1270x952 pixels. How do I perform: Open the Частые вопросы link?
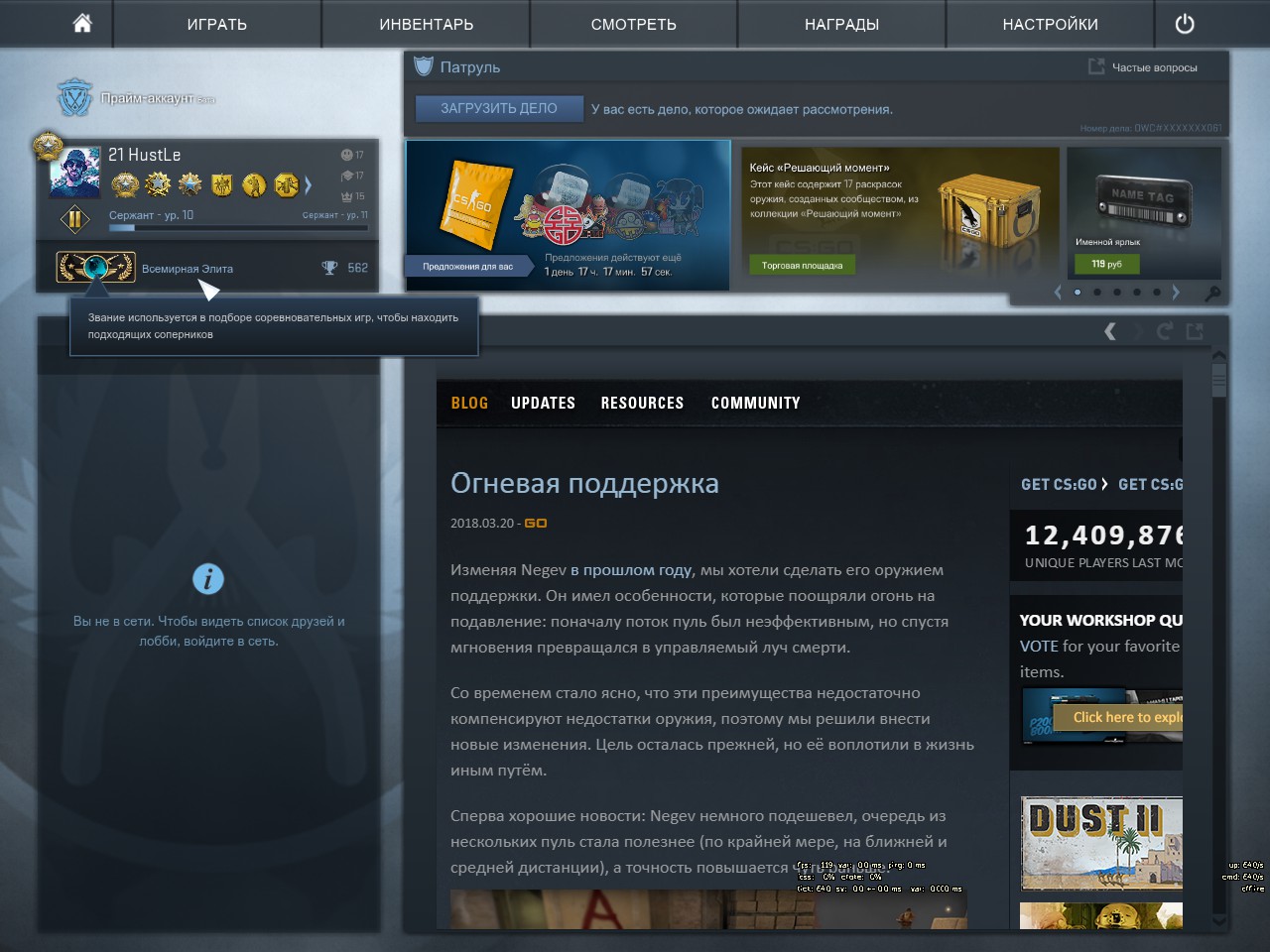(1155, 67)
